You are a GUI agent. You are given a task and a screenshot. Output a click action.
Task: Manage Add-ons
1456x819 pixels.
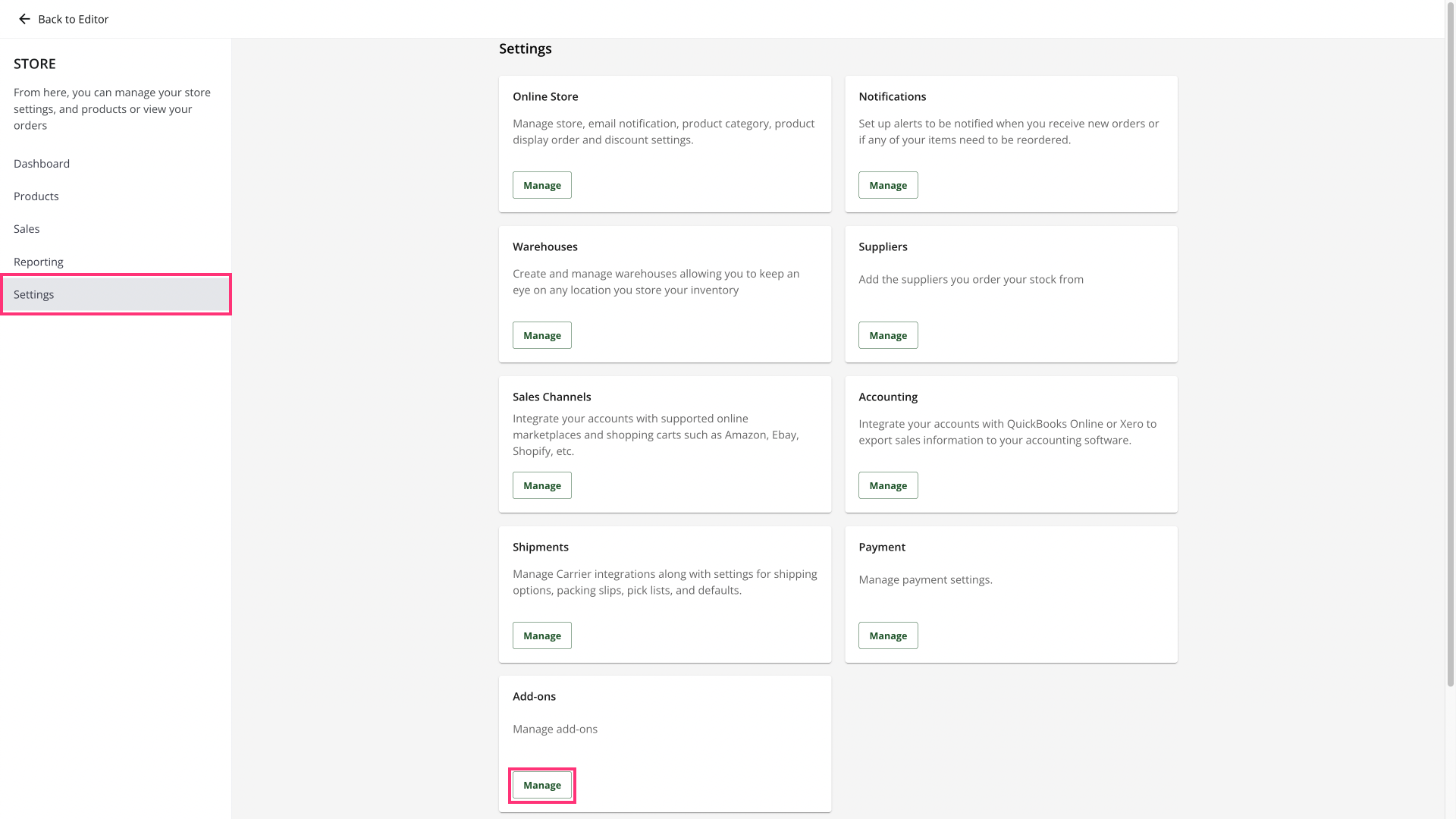pyautogui.click(x=541, y=785)
